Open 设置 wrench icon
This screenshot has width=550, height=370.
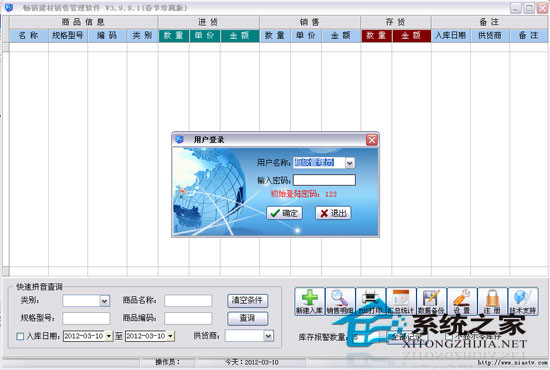[462, 301]
